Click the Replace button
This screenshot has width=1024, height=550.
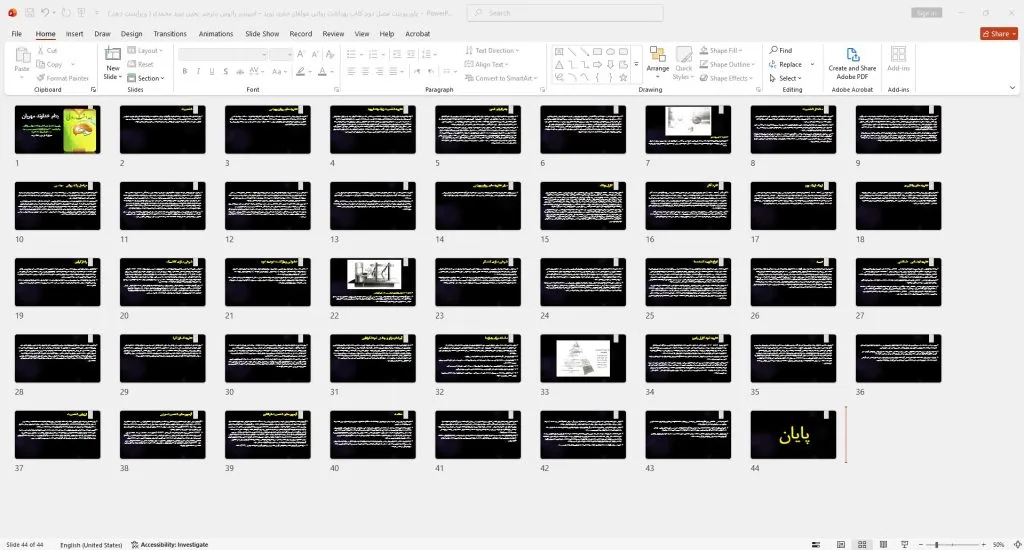tap(786, 64)
